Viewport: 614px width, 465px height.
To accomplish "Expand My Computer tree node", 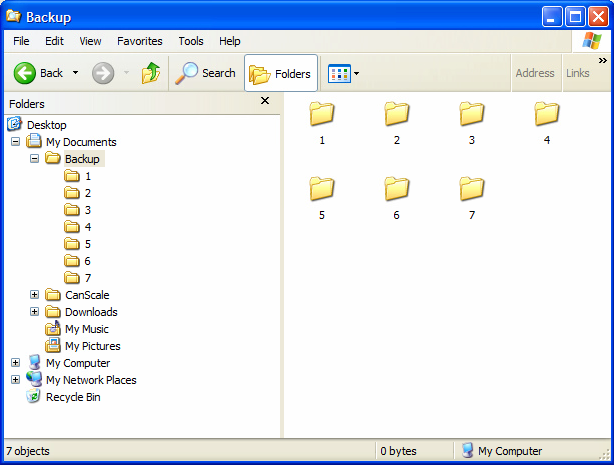I will (x=15, y=363).
